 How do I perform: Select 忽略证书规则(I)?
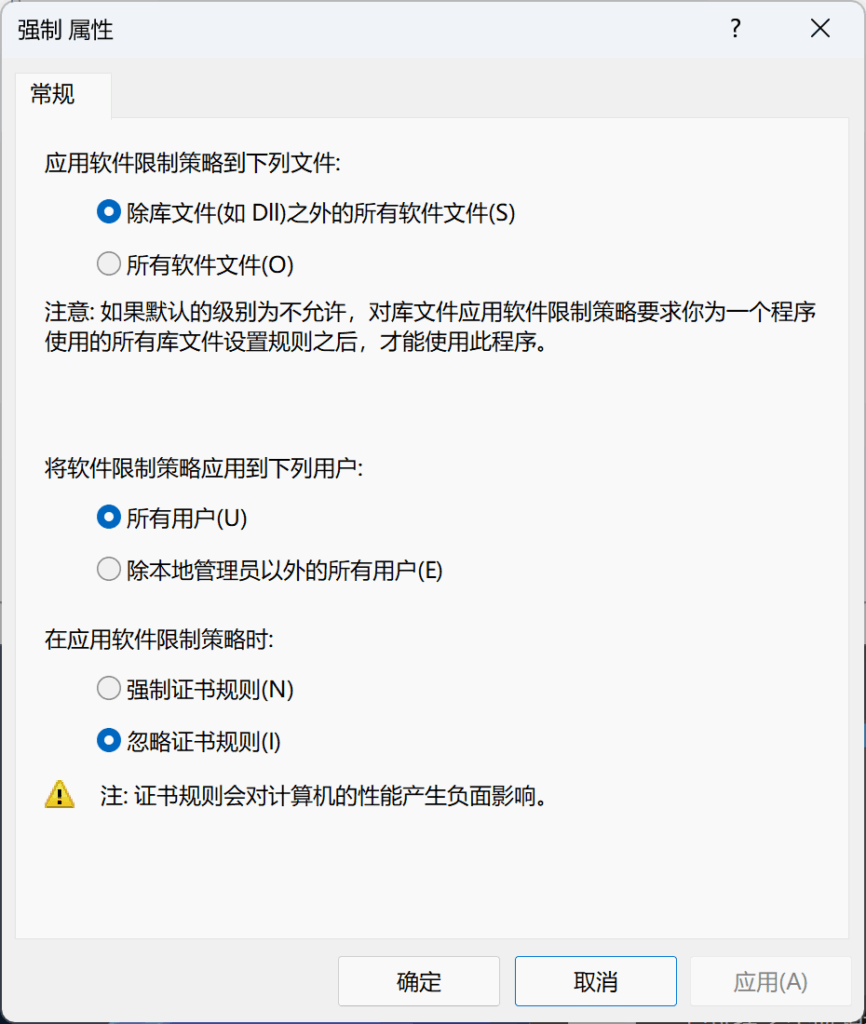[x=108, y=741]
